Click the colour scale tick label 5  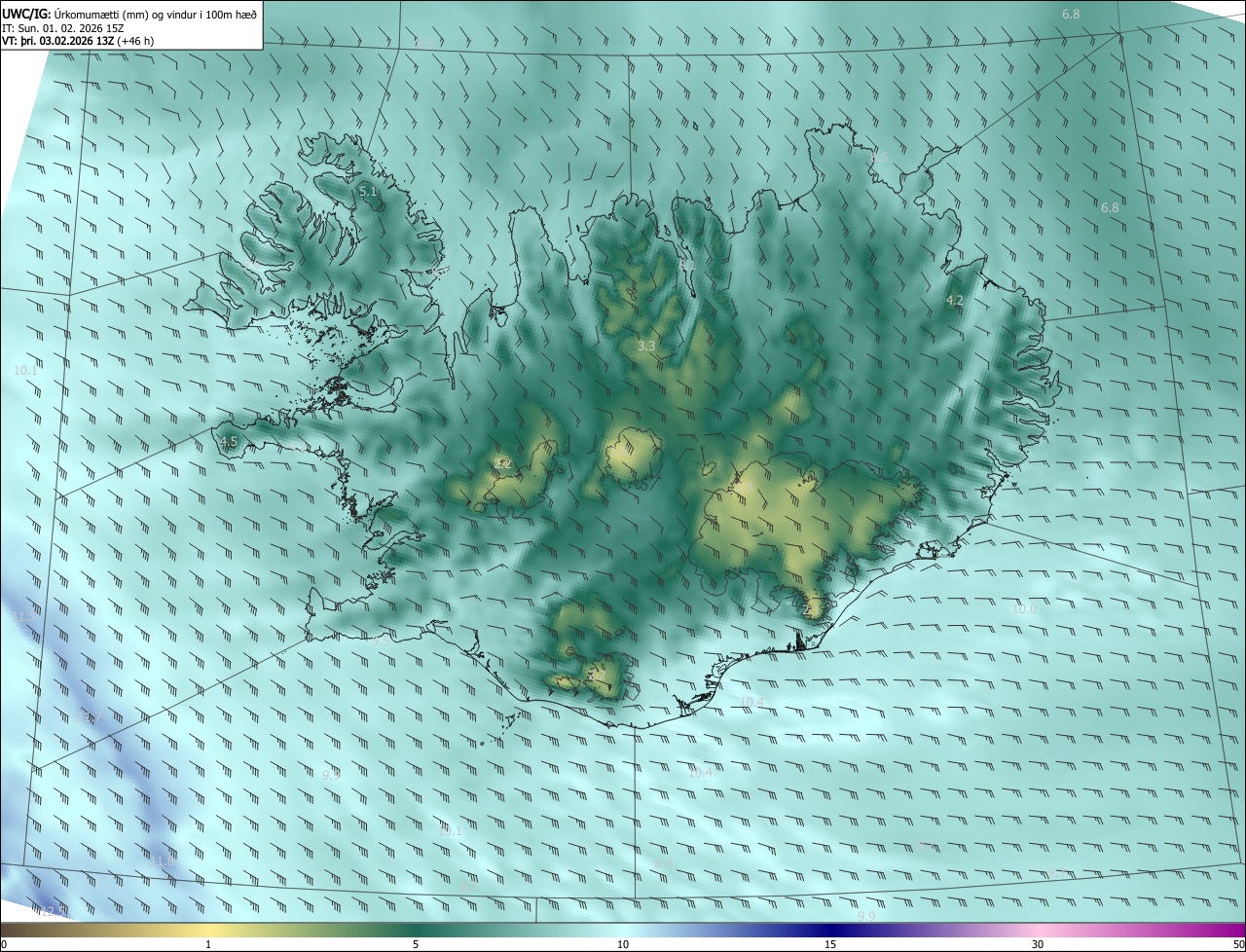tap(416, 944)
